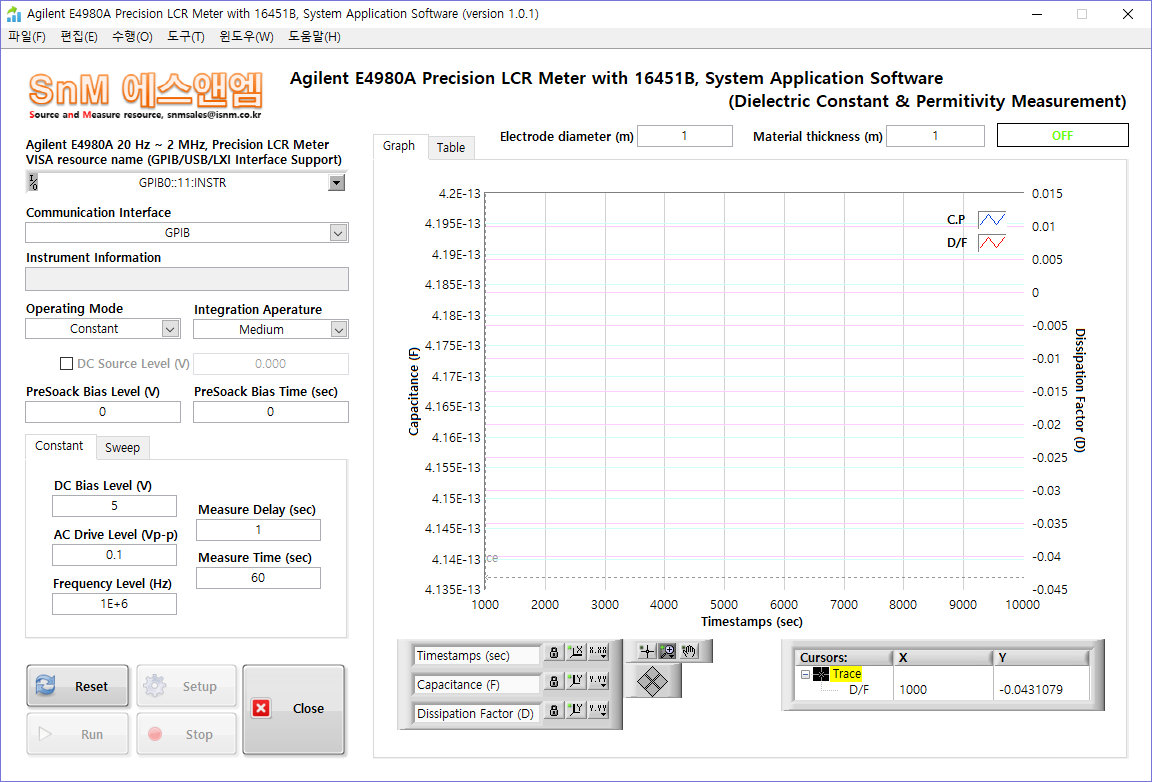Select the Sweep settings tab
The width and height of the screenshot is (1152, 782).
pyautogui.click(x=123, y=448)
